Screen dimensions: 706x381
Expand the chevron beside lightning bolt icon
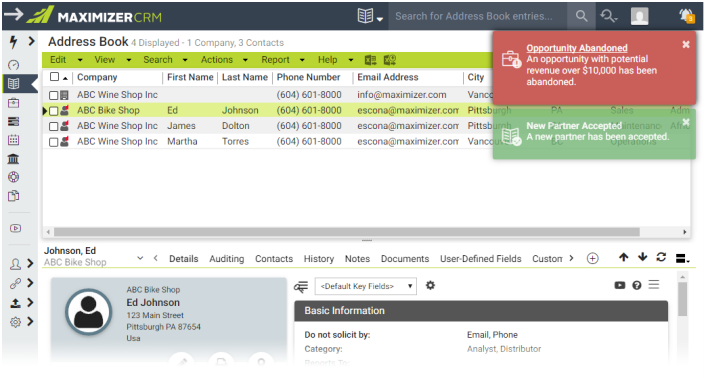(31, 41)
